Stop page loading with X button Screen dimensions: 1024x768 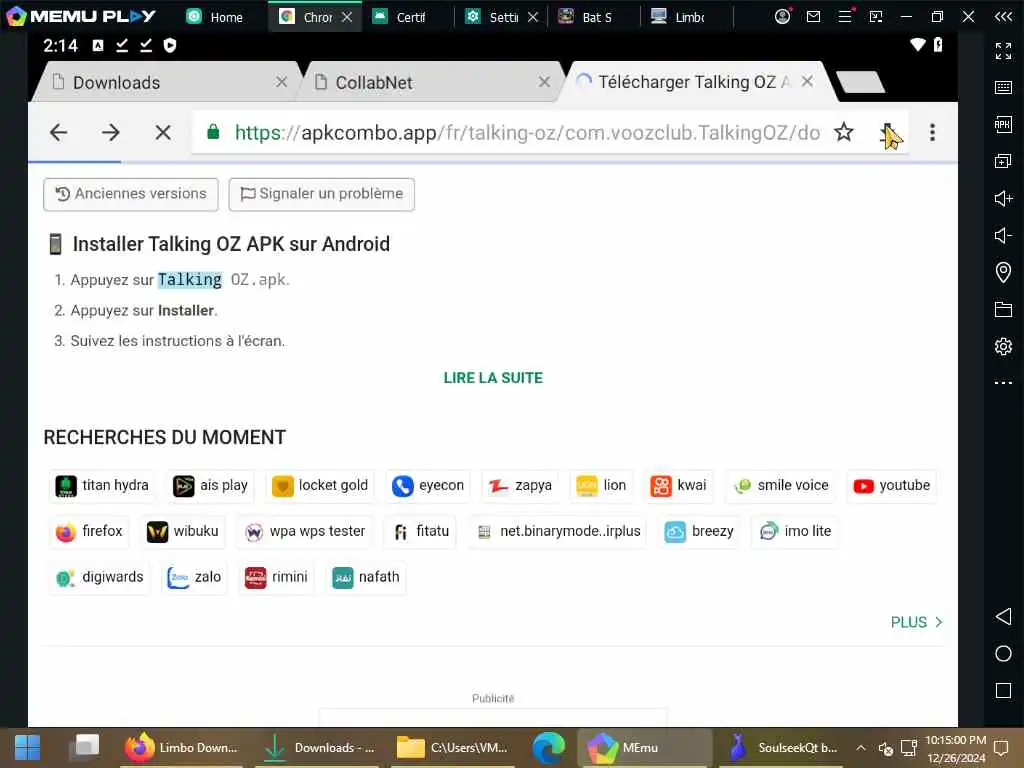coord(163,133)
